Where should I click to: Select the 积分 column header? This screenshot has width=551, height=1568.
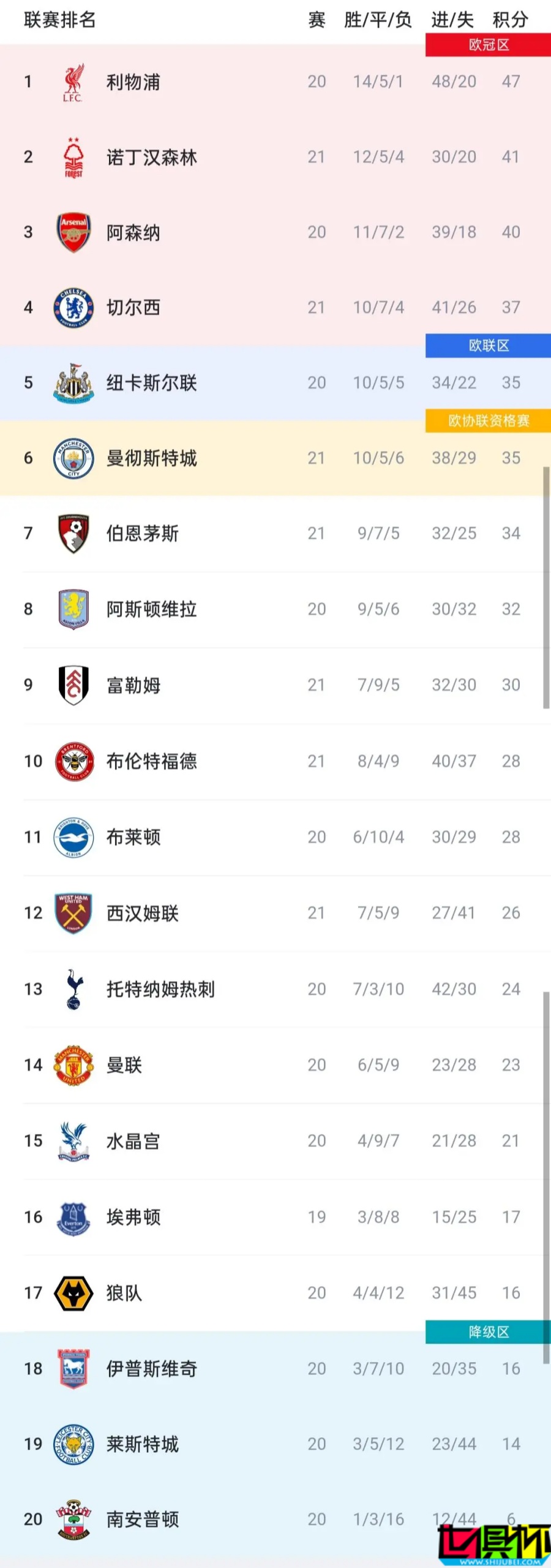pos(510,20)
